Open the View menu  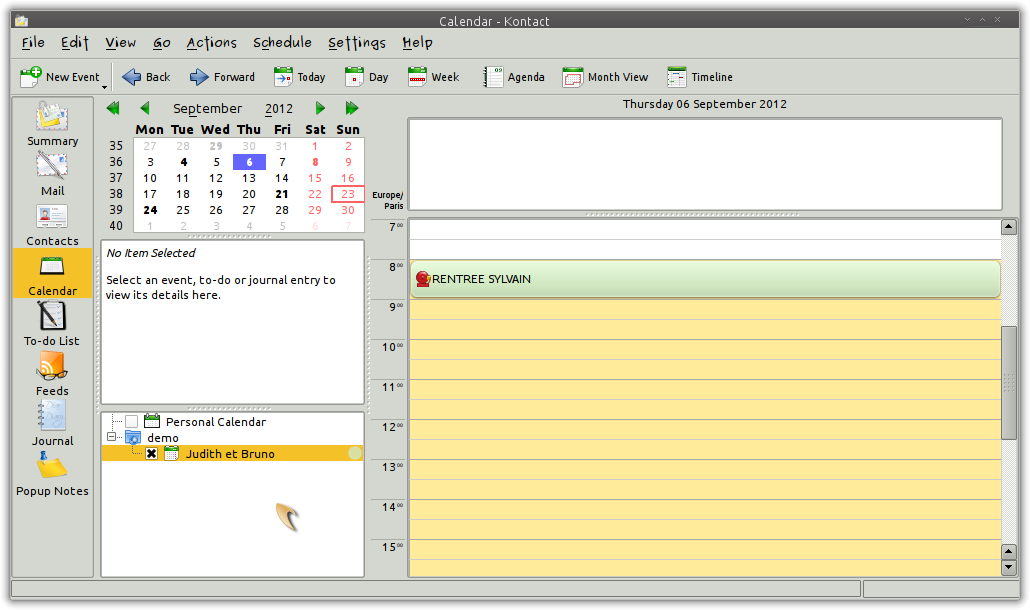pos(121,43)
